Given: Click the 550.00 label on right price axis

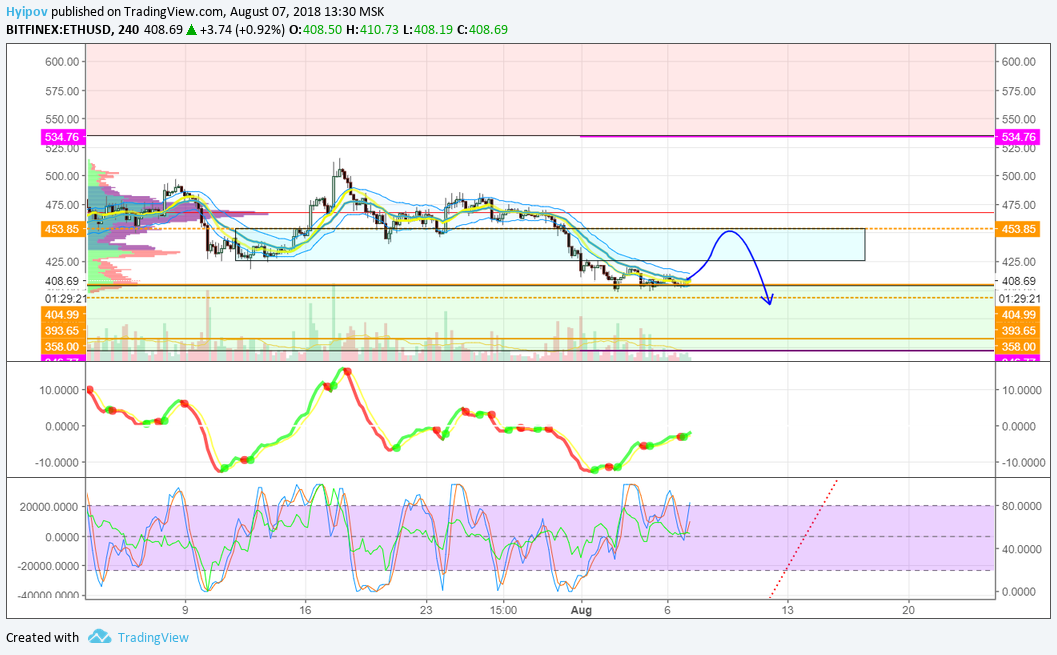Looking at the screenshot, I should [1019, 119].
